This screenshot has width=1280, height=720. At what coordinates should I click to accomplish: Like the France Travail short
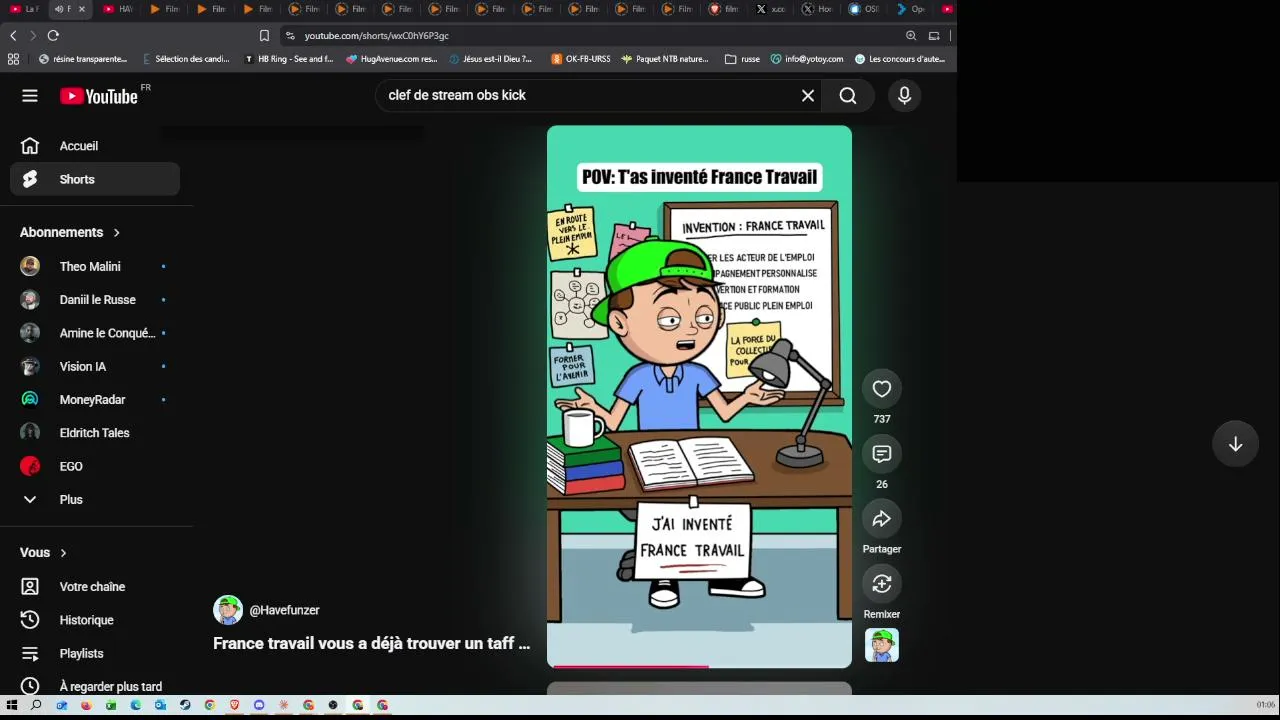coord(882,389)
